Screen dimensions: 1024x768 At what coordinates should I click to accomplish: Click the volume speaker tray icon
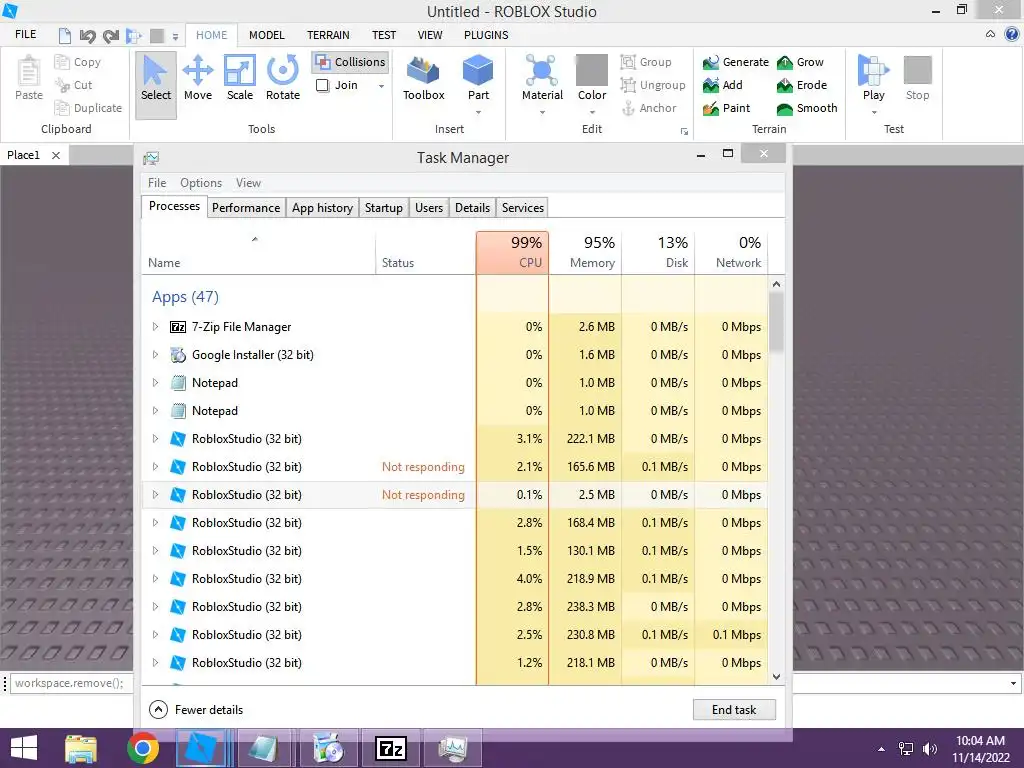pyautogui.click(x=929, y=749)
